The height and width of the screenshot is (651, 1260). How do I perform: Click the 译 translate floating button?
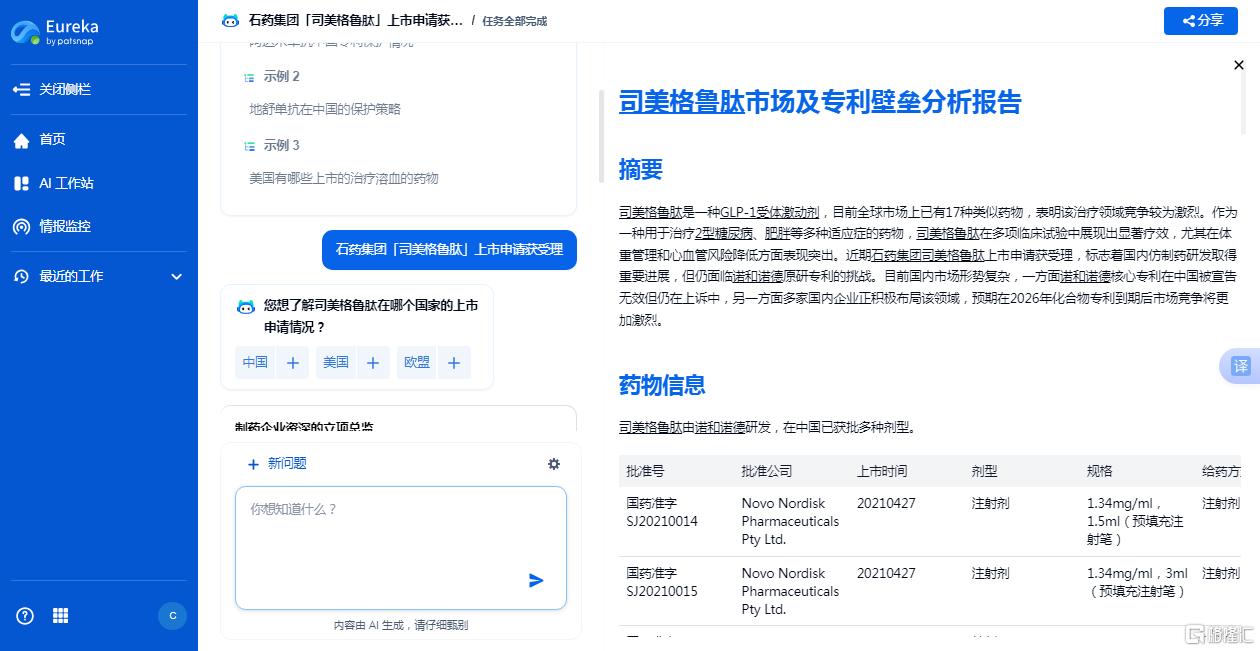point(1240,366)
